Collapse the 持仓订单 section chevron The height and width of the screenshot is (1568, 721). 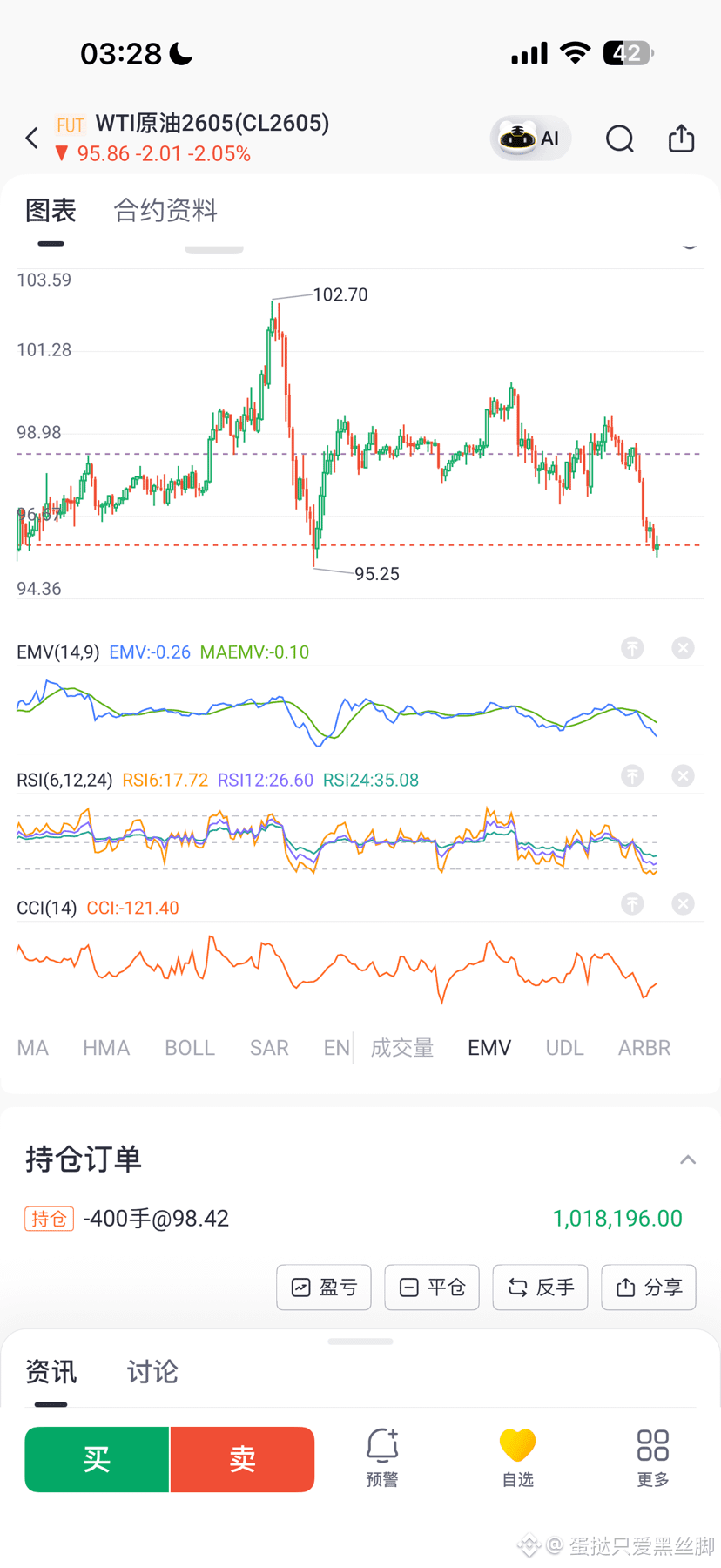coord(688,1159)
